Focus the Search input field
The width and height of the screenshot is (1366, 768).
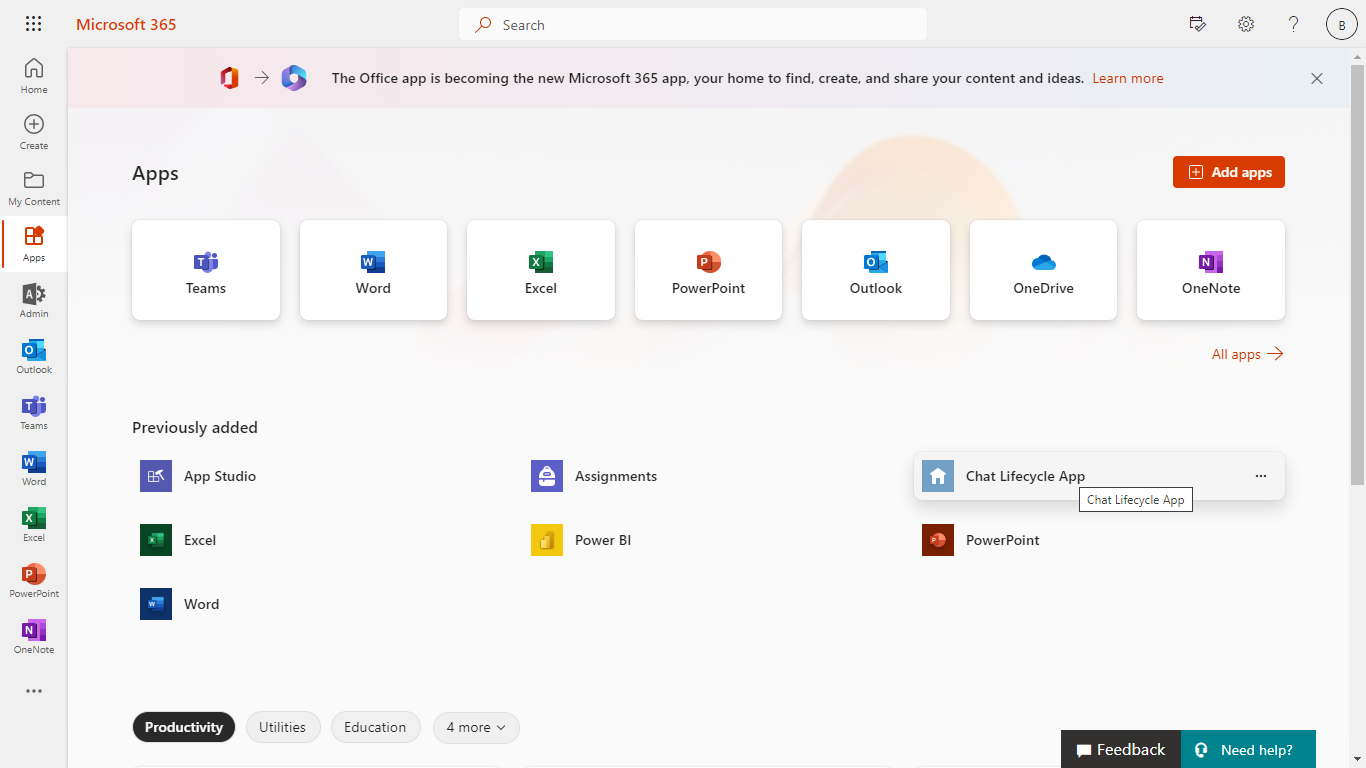(x=693, y=24)
